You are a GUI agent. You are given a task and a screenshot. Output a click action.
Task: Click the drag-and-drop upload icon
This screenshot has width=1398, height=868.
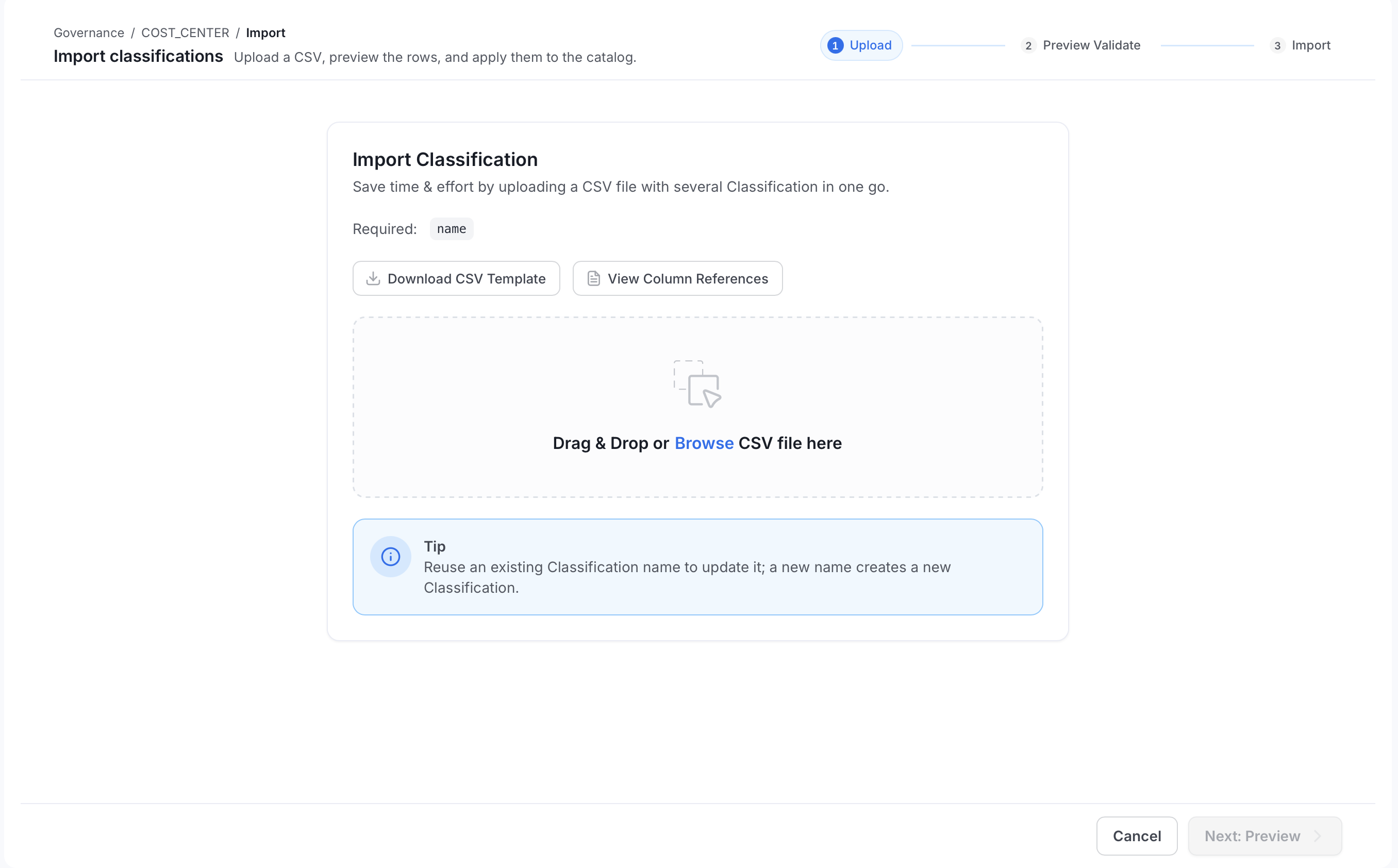[697, 383]
